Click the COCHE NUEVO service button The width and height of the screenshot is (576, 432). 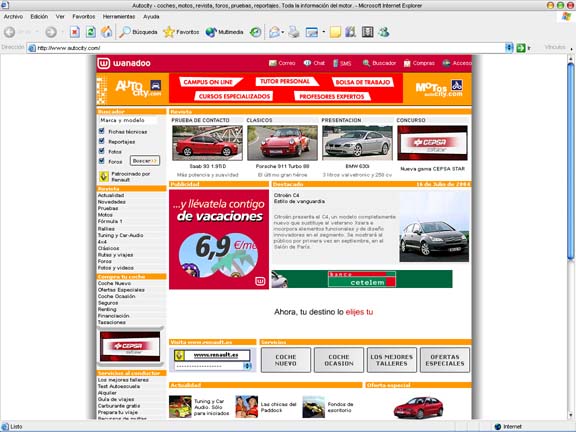point(286,360)
